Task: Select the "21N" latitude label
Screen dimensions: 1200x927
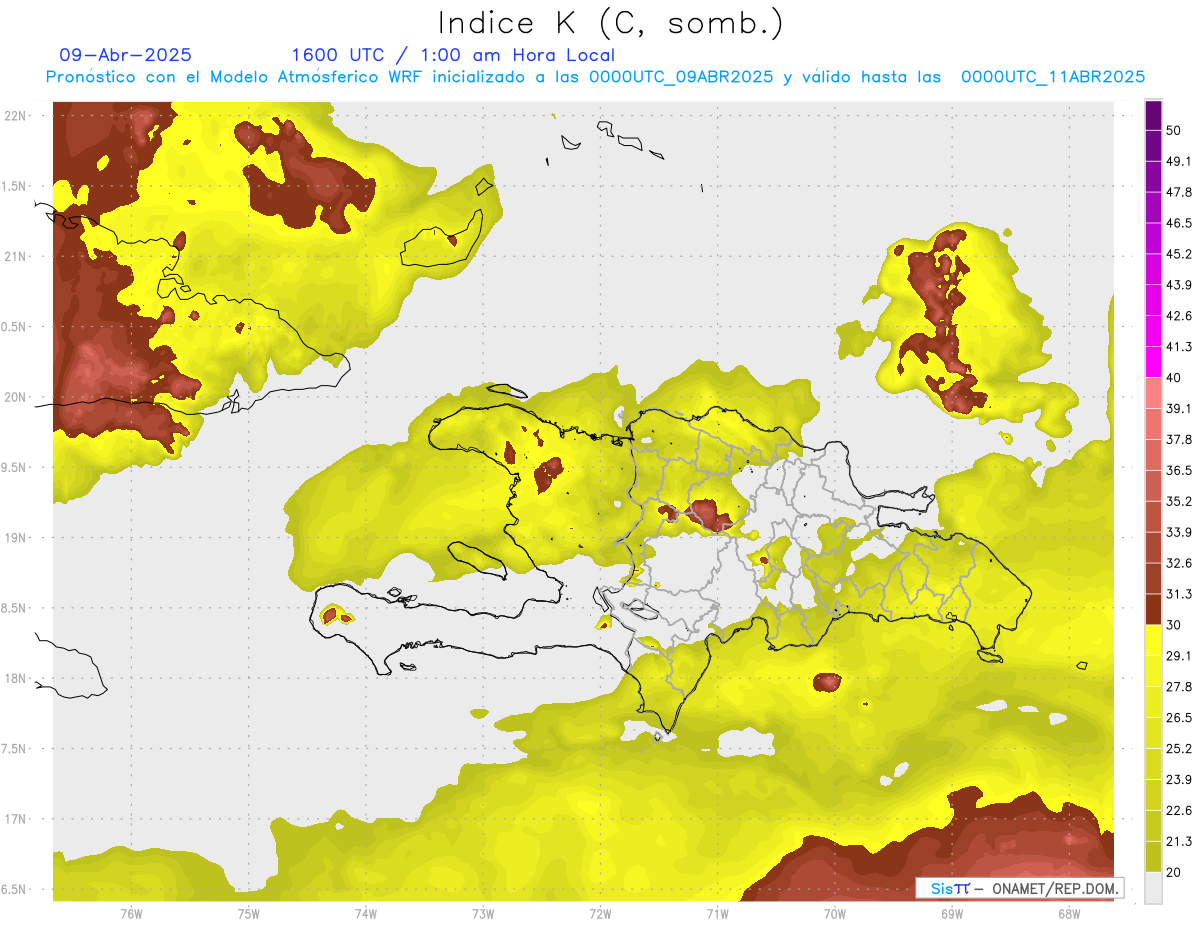Action: 17,256
